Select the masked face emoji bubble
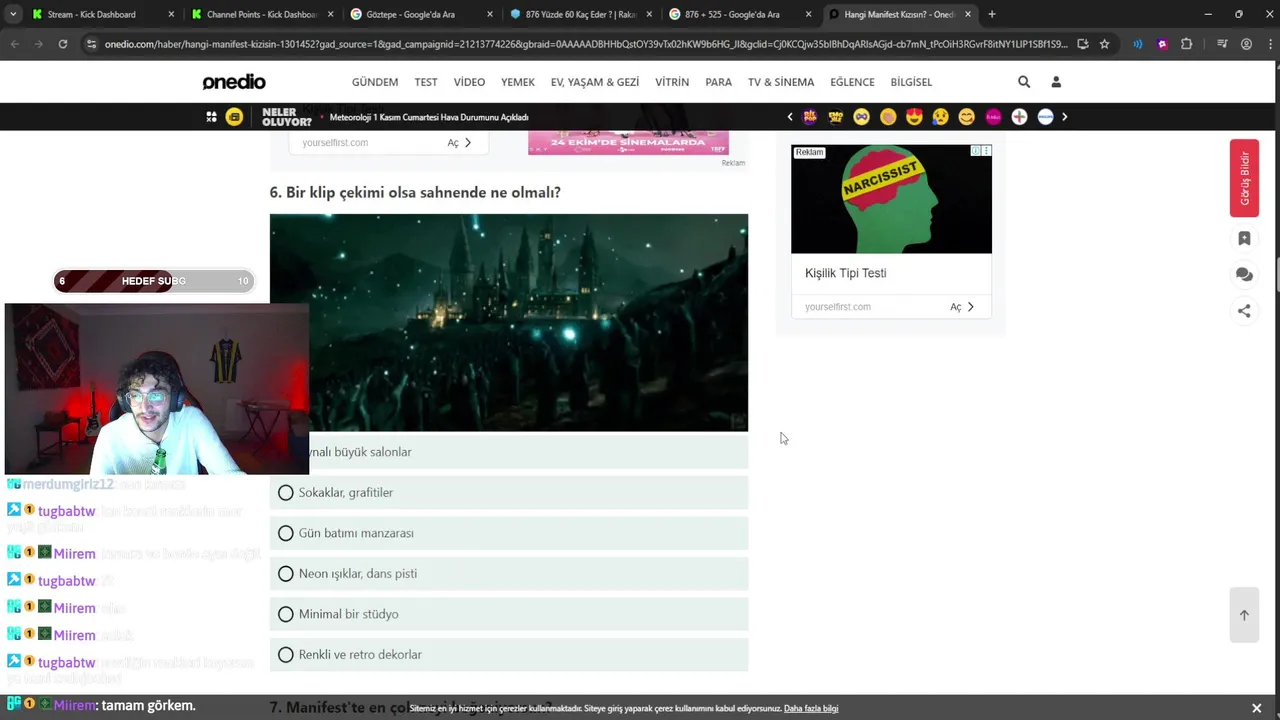 coord(862,117)
